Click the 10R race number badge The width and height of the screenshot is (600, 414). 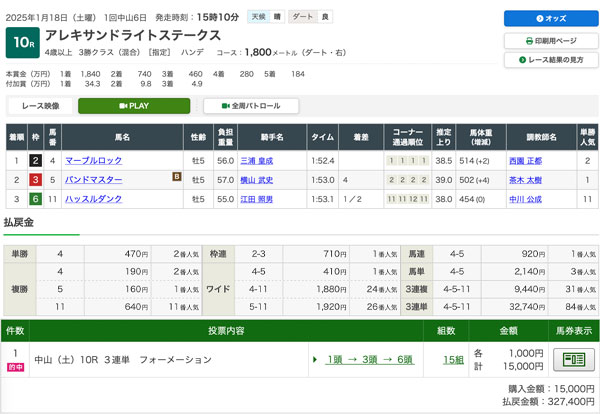(22, 42)
